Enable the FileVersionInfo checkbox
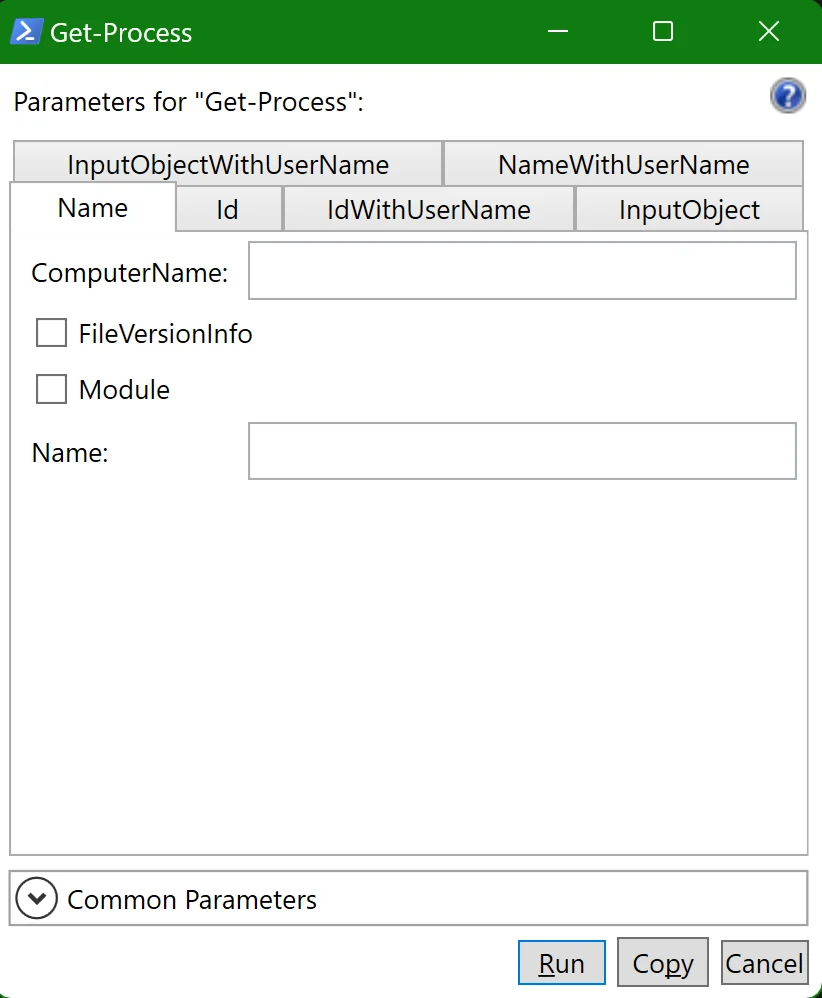The width and height of the screenshot is (822, 998). 51,333
